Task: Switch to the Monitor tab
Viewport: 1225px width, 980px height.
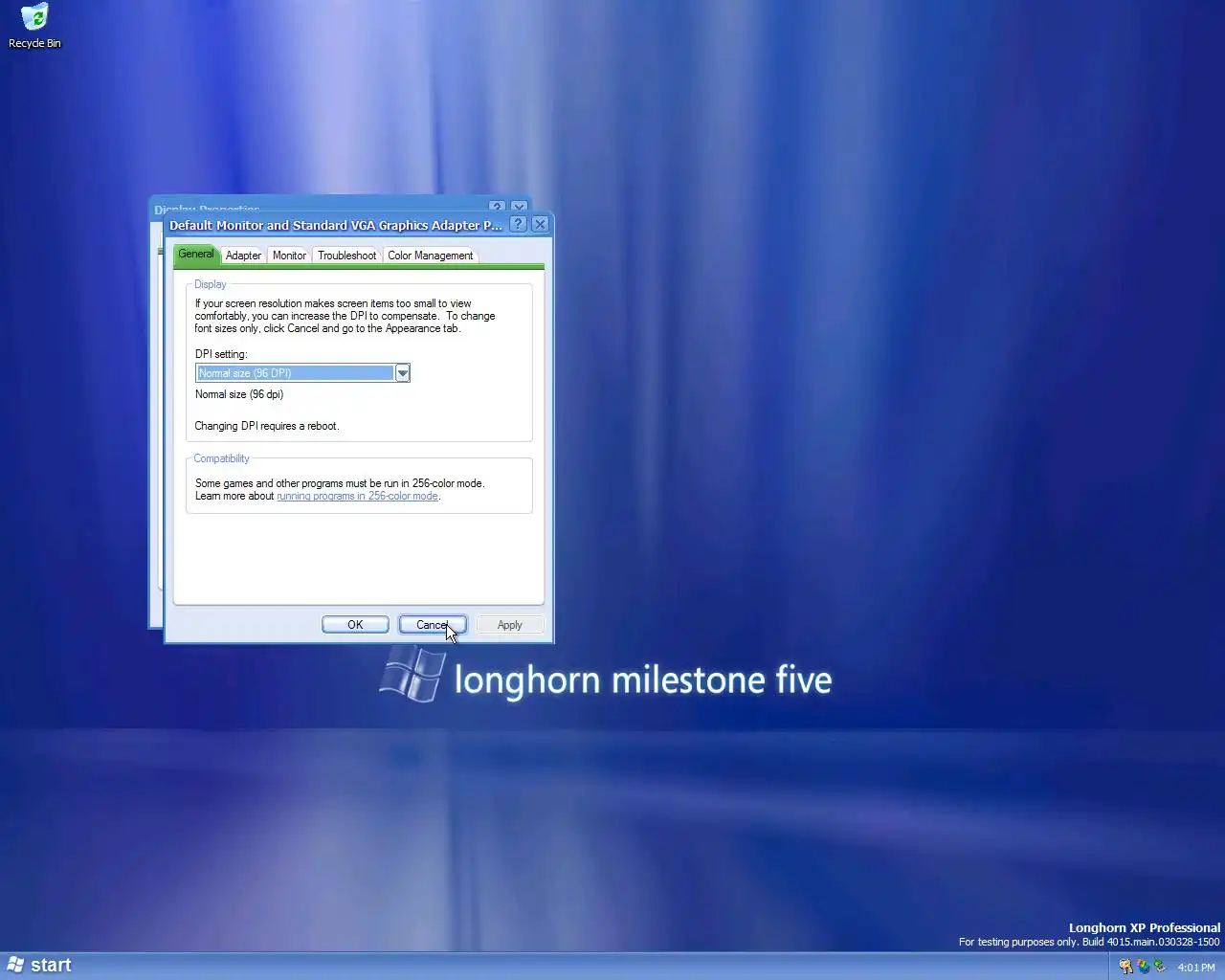Action: pyautogui.click(x=289, y=256)
